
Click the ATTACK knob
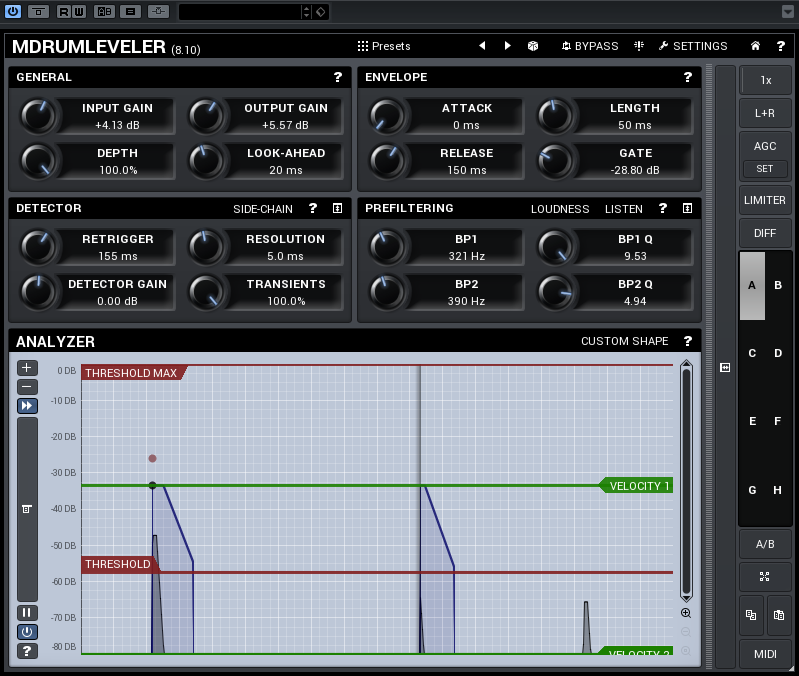[387, 116]
